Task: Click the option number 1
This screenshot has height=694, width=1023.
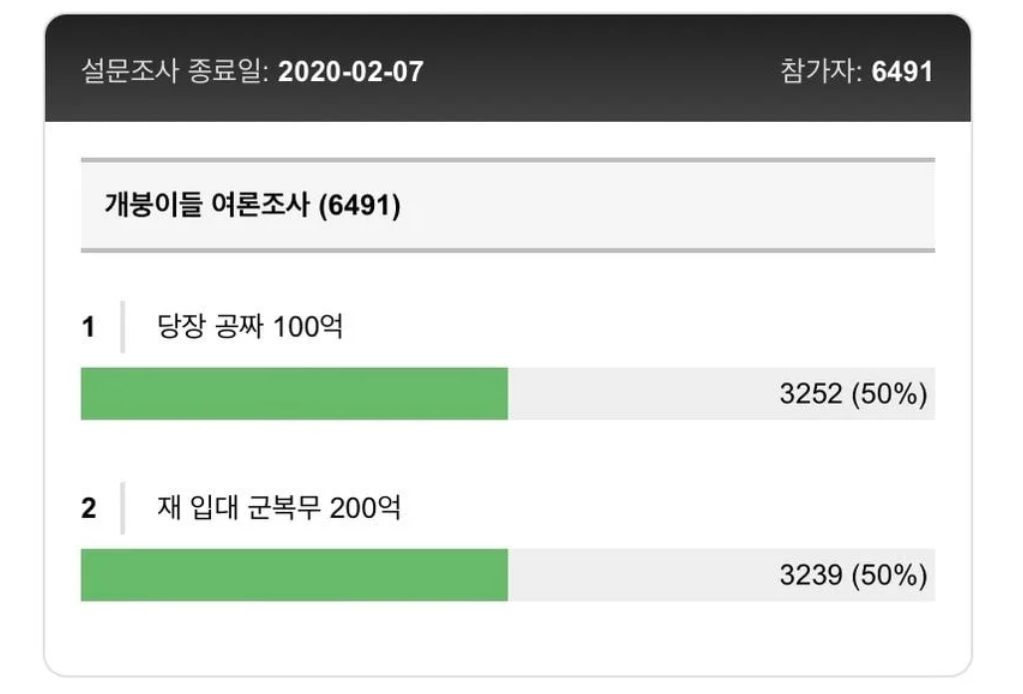Action: point(89,327)
